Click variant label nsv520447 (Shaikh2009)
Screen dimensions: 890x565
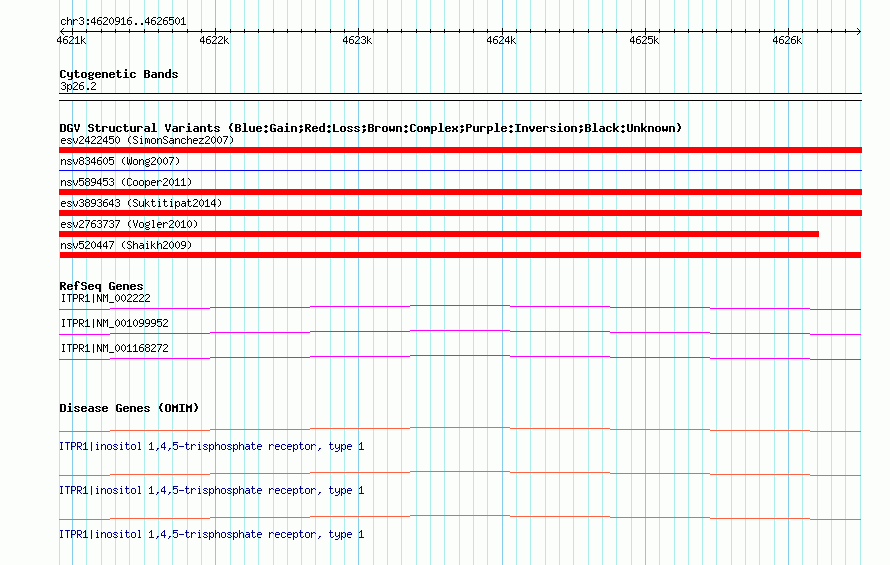(126, 245)
